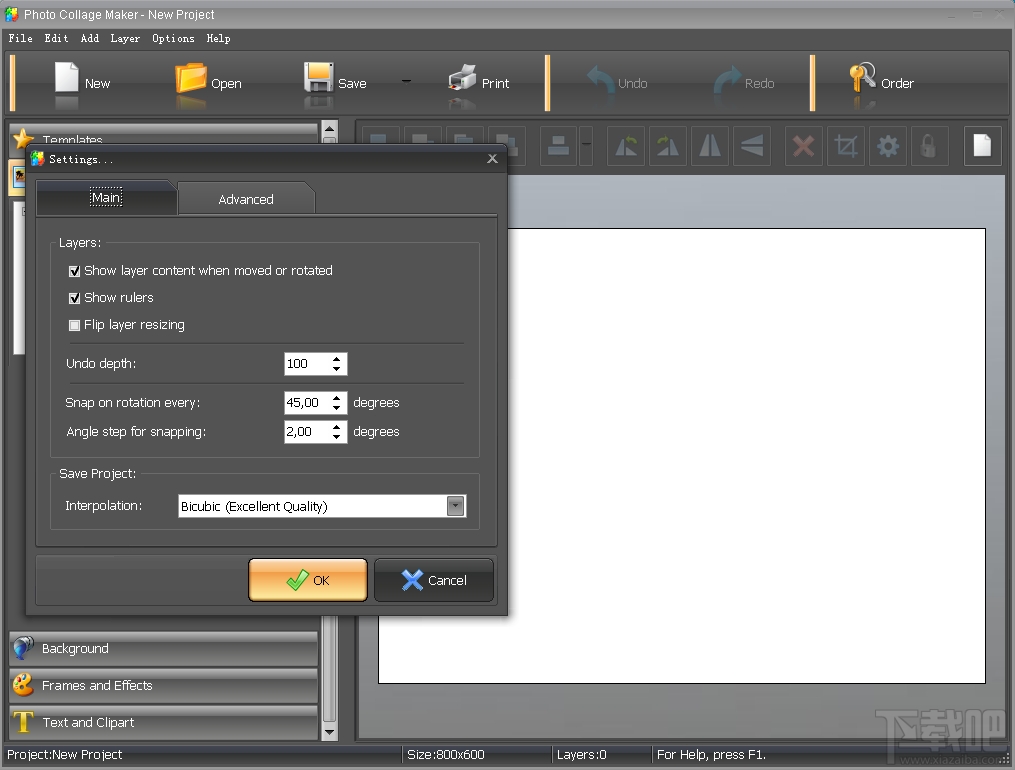
Task: Click the flip horizontal tool
Action: tap(710, 146)
